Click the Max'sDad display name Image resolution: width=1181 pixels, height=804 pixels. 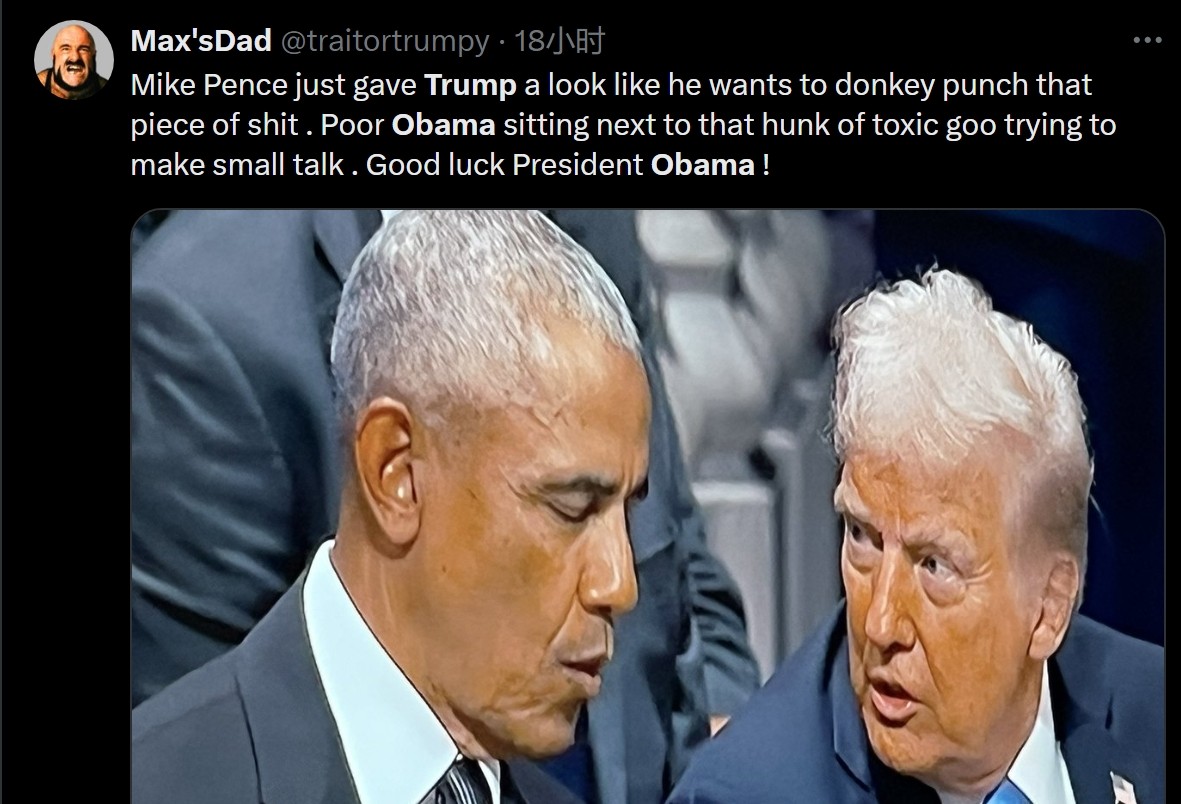[200, 41]
